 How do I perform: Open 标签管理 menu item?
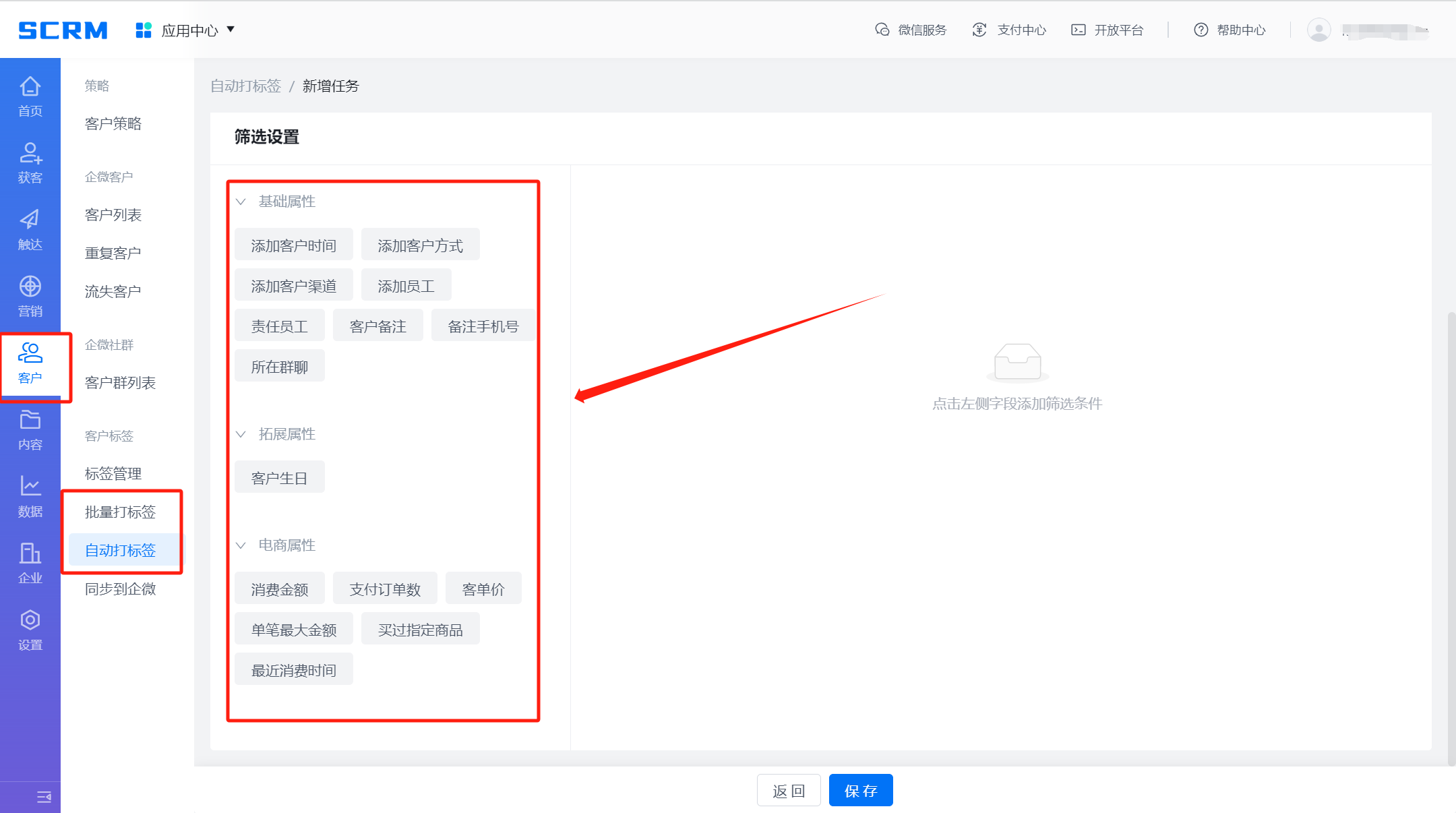tap(113, 473)
